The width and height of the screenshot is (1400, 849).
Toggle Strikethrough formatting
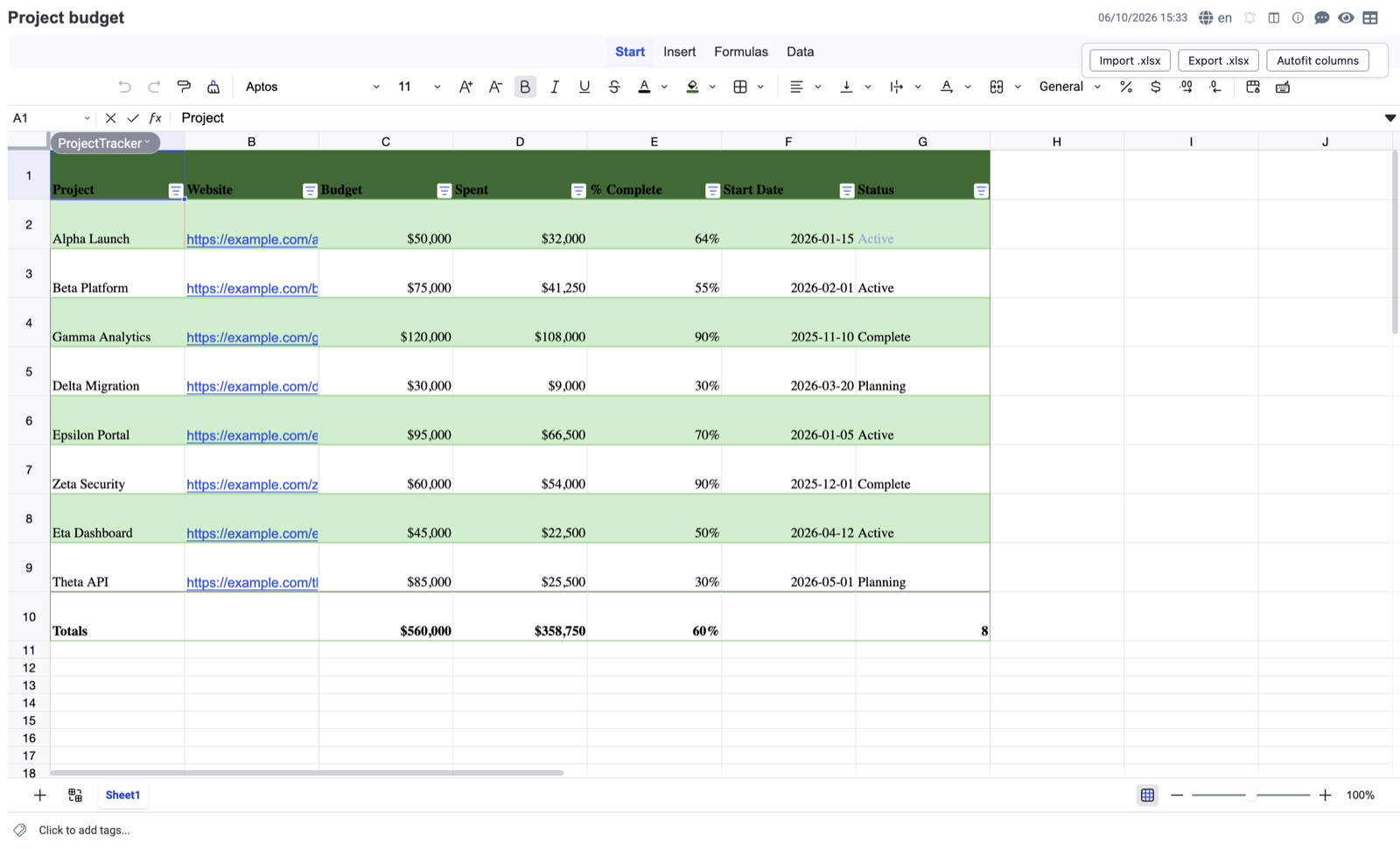614,87
